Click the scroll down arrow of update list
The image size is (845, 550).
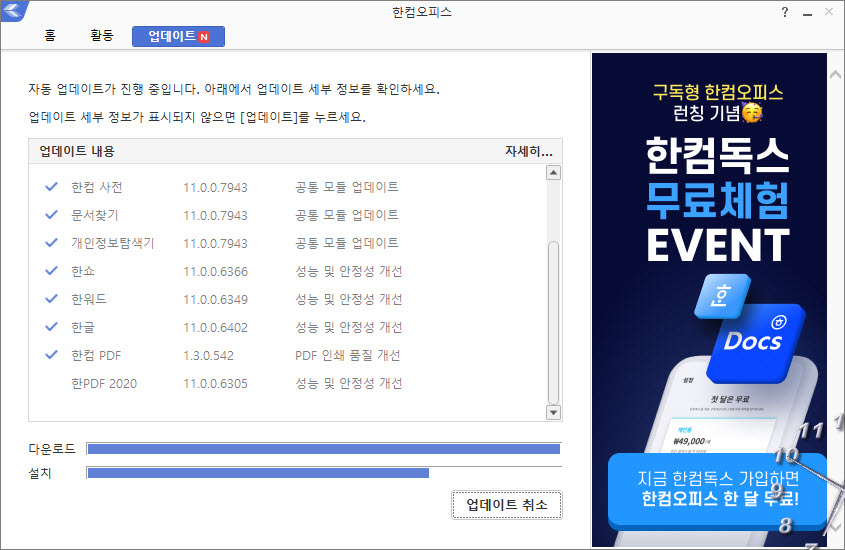tap(553, 413)
